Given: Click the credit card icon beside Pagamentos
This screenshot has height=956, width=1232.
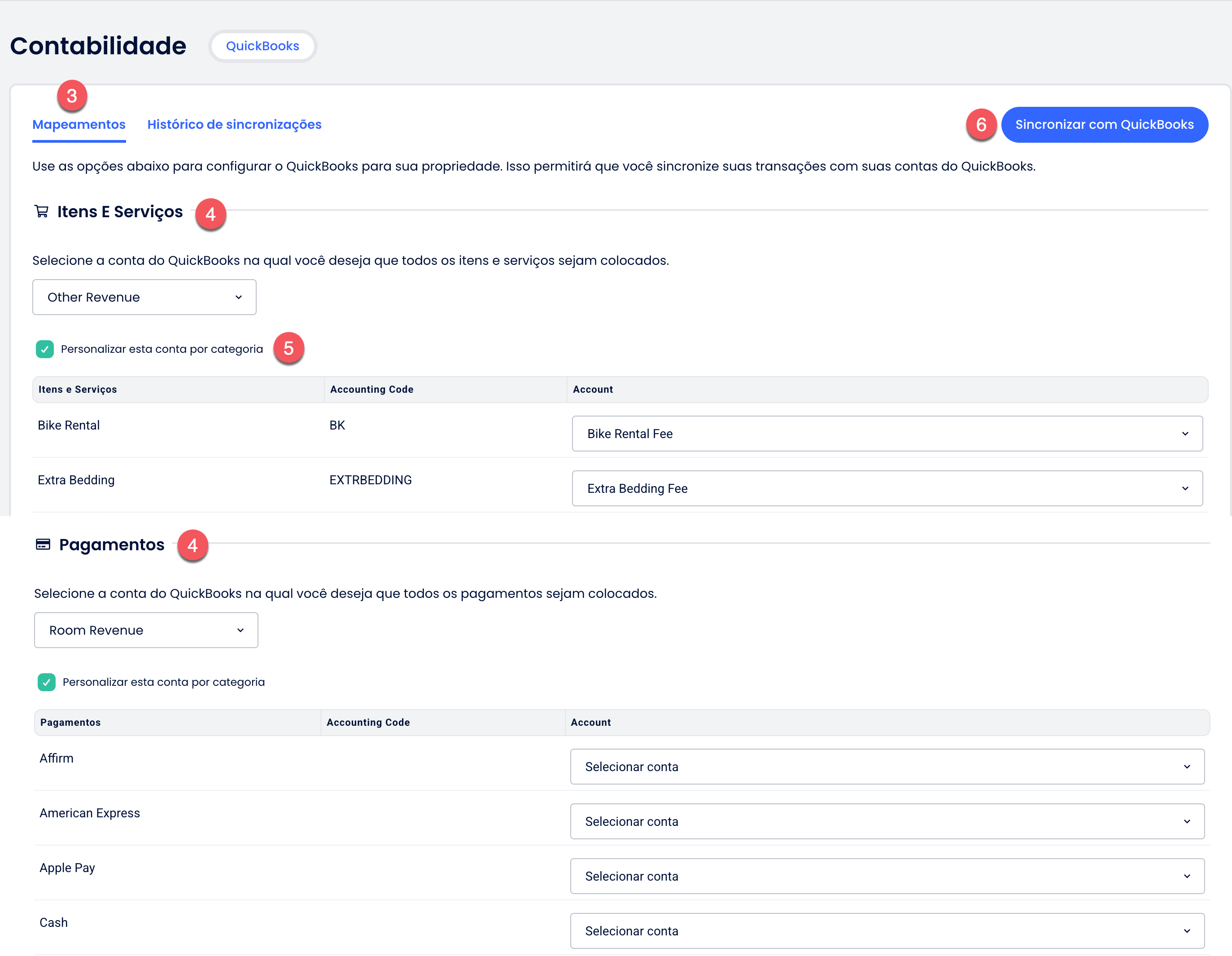Looking at the screenshot, I should (43, 544).
